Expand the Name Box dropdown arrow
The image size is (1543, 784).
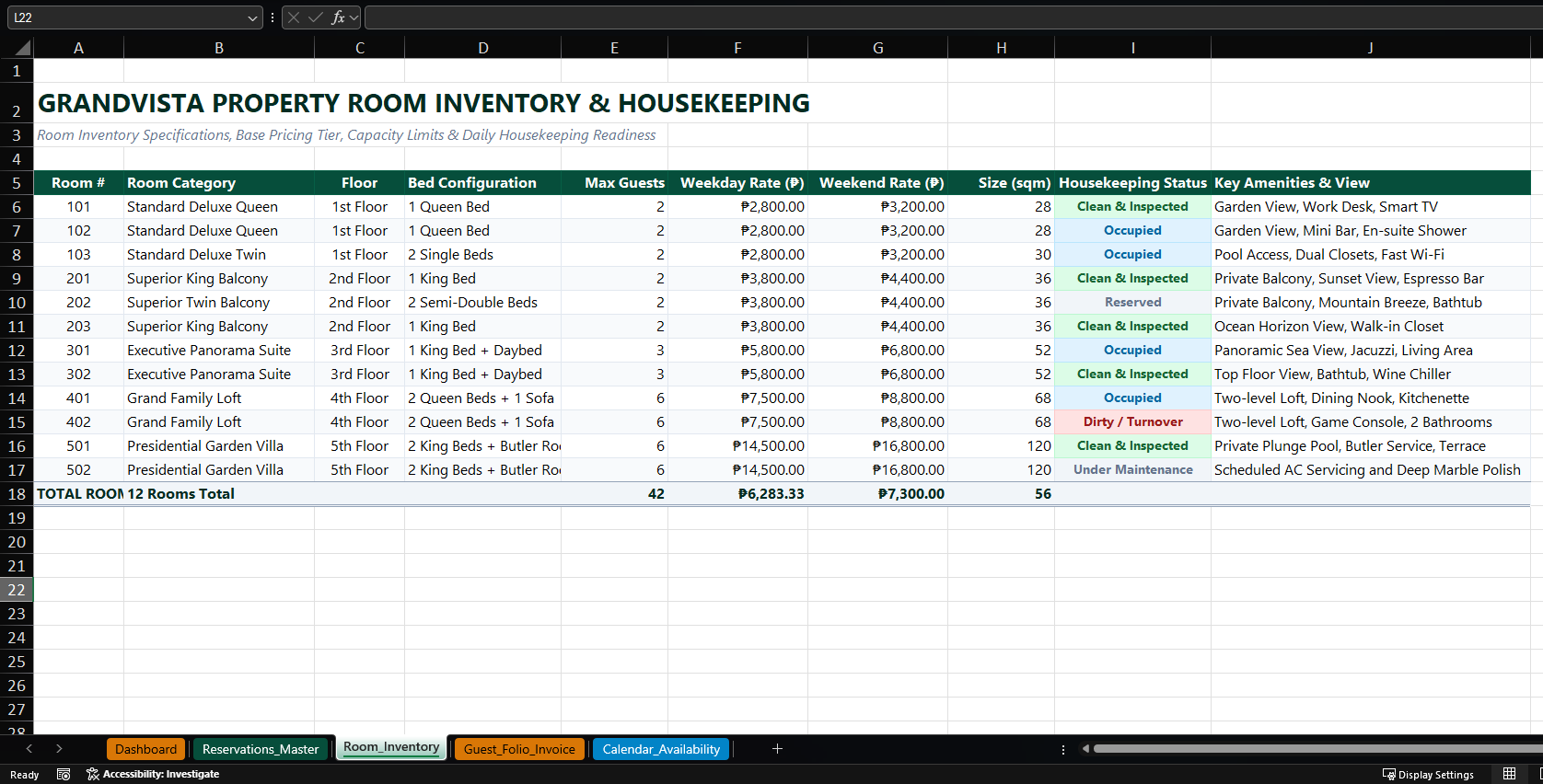tap(253, 17)
